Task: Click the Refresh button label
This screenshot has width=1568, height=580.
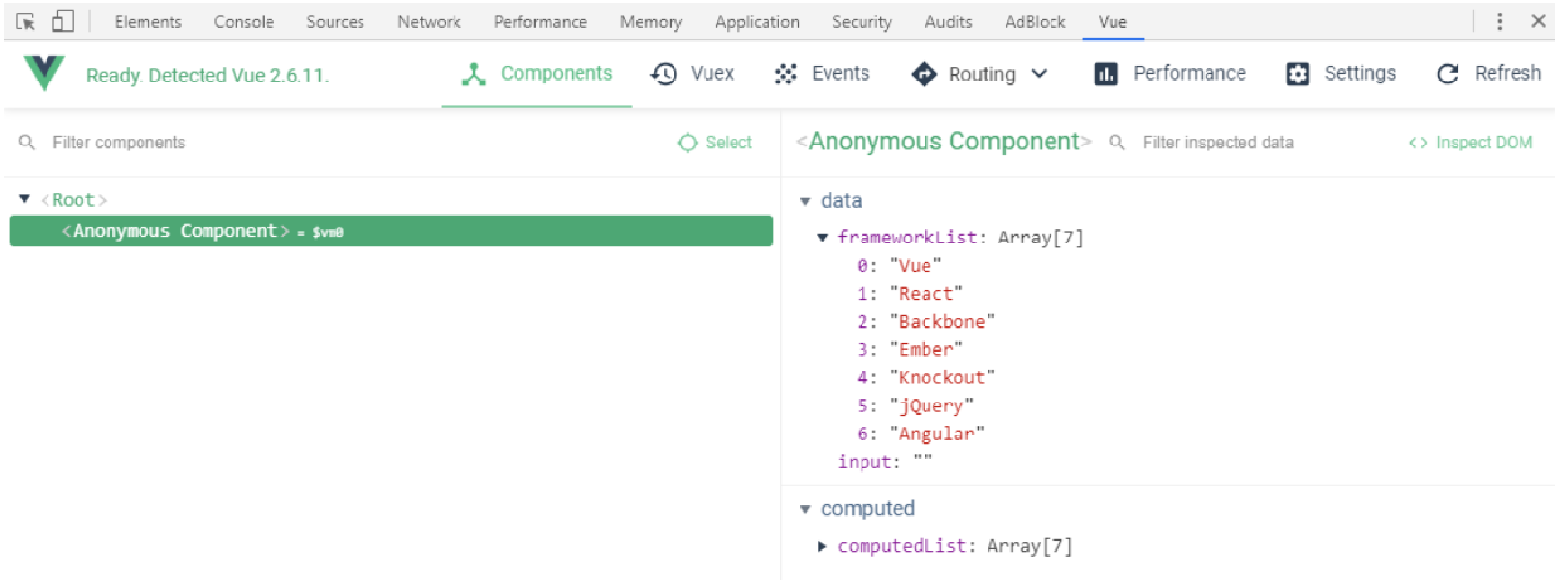Action: [1507, 74]
